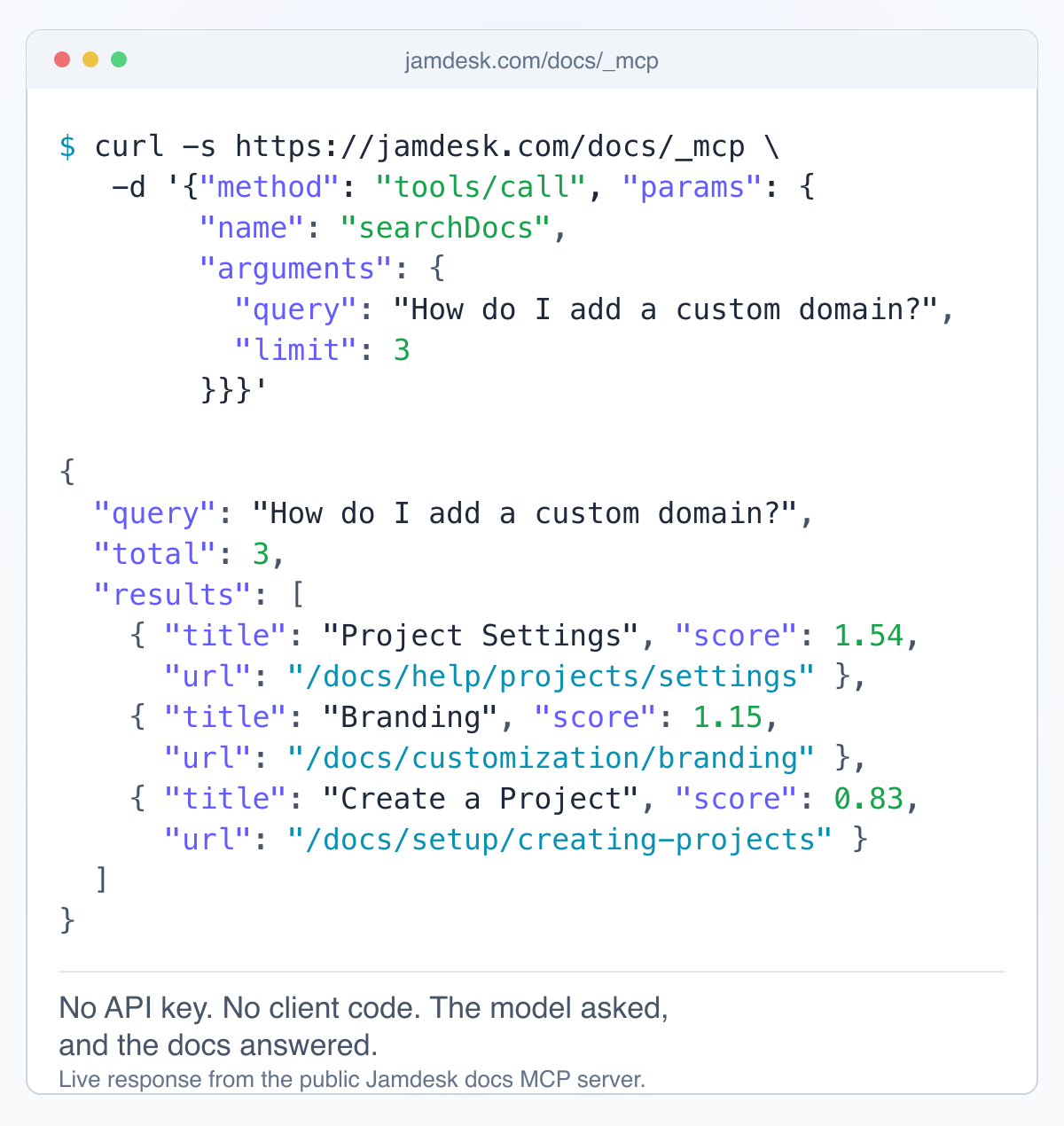
Task: Select the "tools/call" method value
Action: [x=480, y=187]
